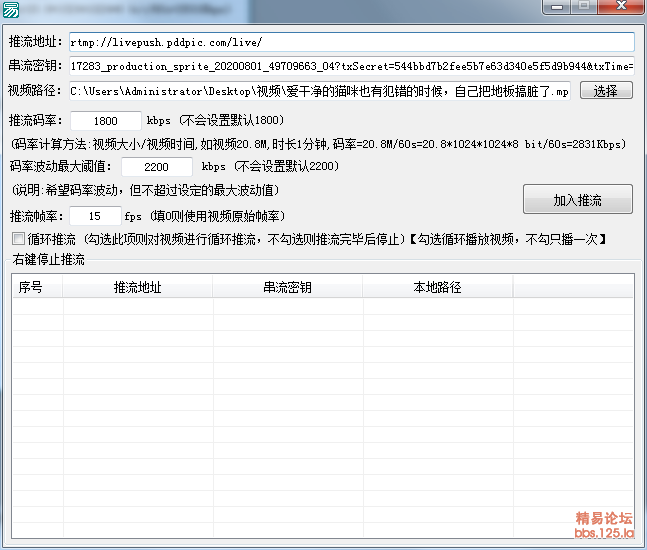Click the 串流密钥 column header in list
Screen dimensions: 647x550
coord(288,287)
